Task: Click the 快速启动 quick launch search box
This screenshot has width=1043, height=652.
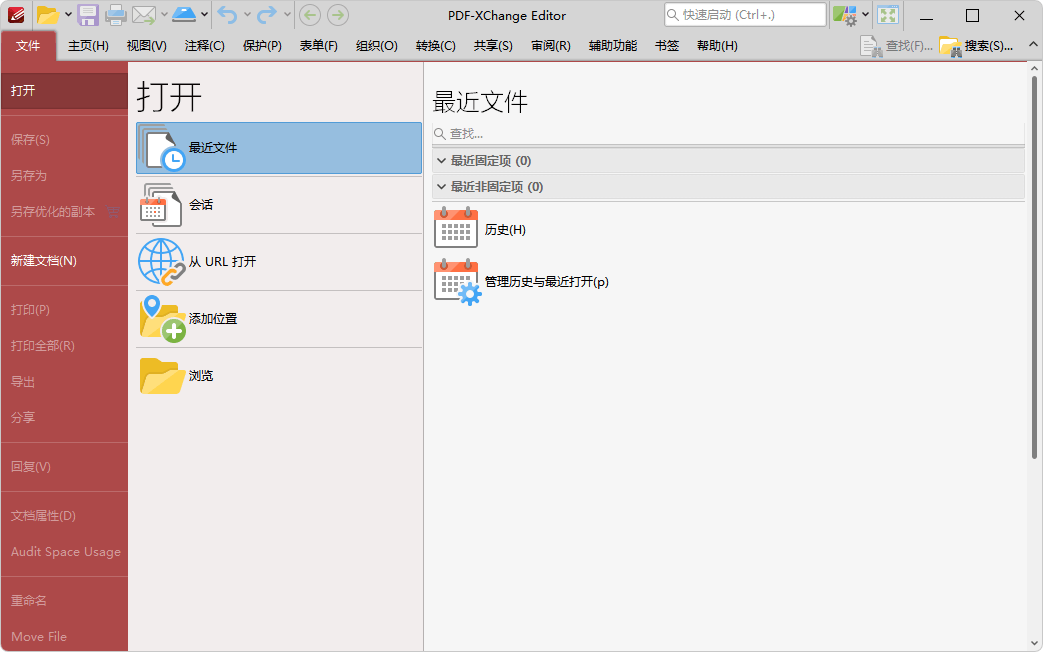Action: tap(745, 15)
